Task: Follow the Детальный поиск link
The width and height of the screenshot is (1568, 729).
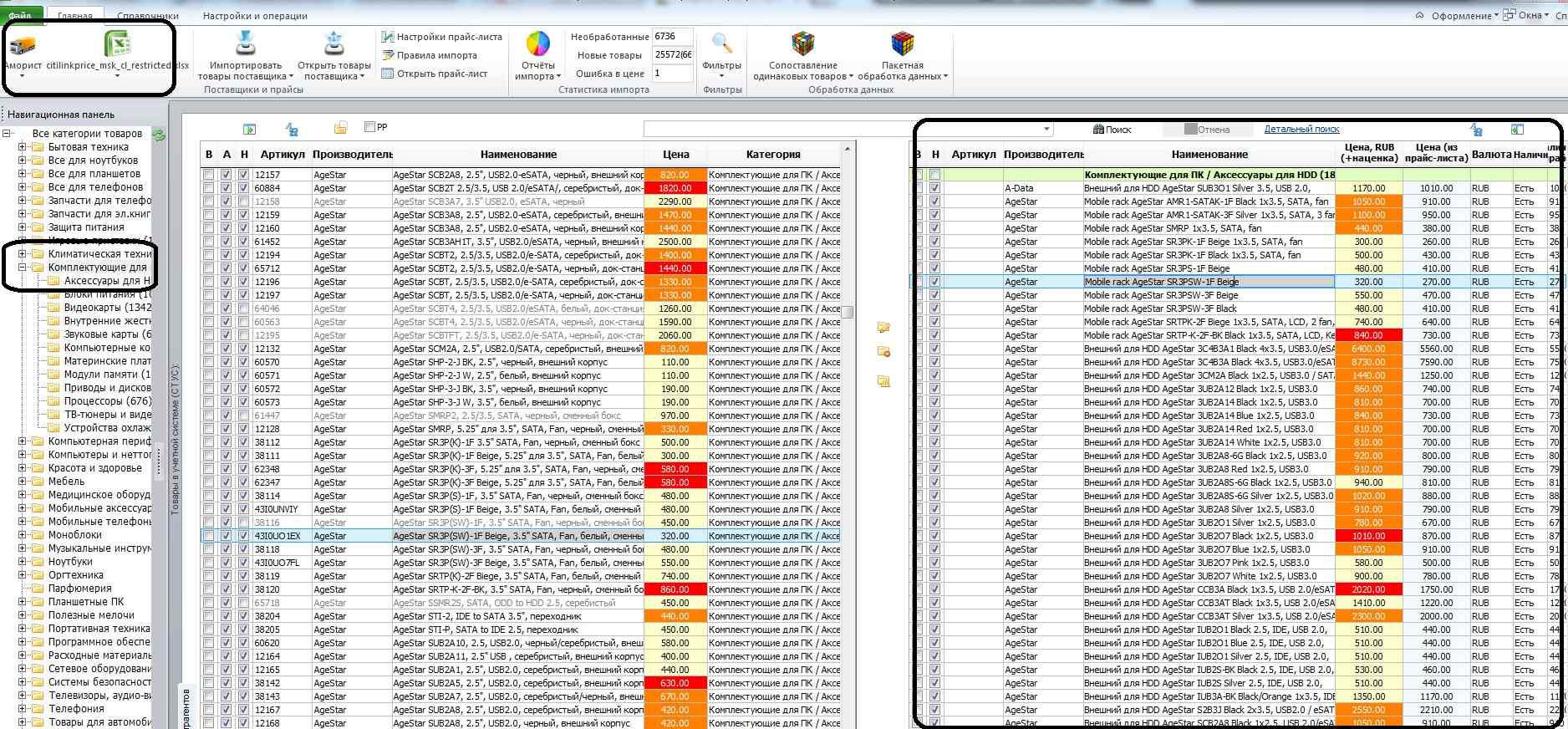Action: click(x=1301, y=129)
